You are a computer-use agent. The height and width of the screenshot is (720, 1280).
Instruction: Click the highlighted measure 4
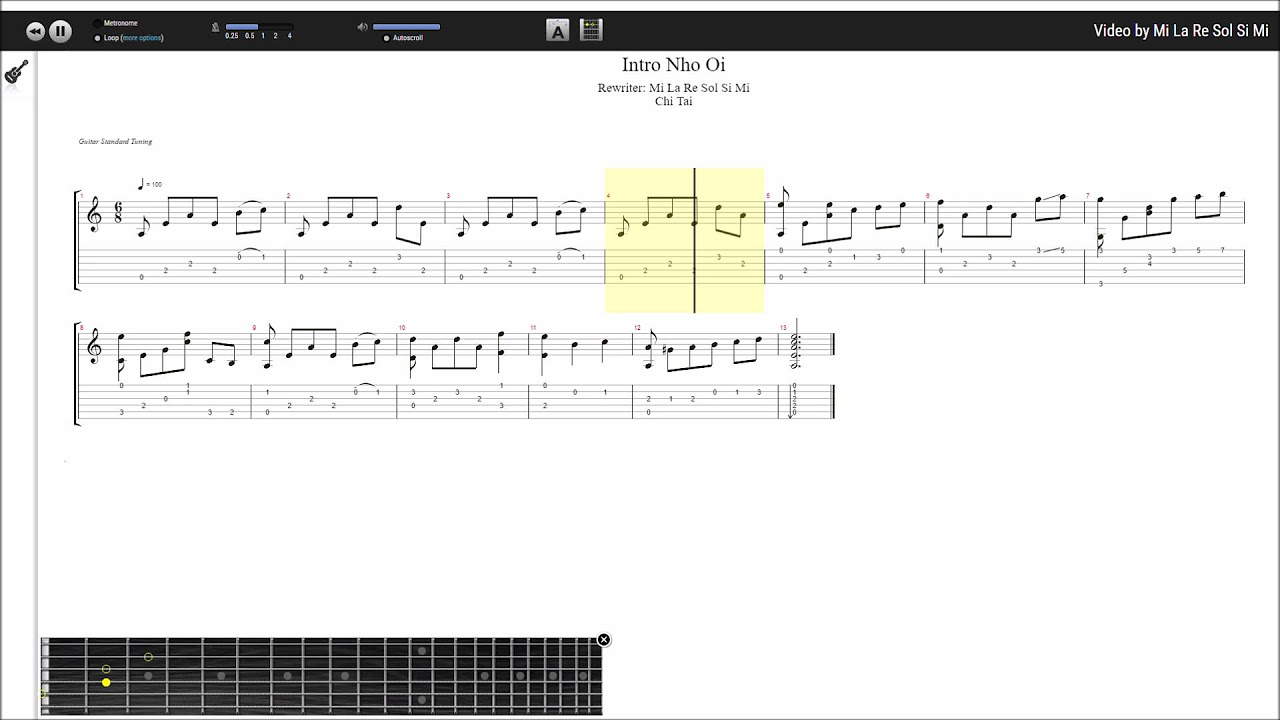point(685,240)
